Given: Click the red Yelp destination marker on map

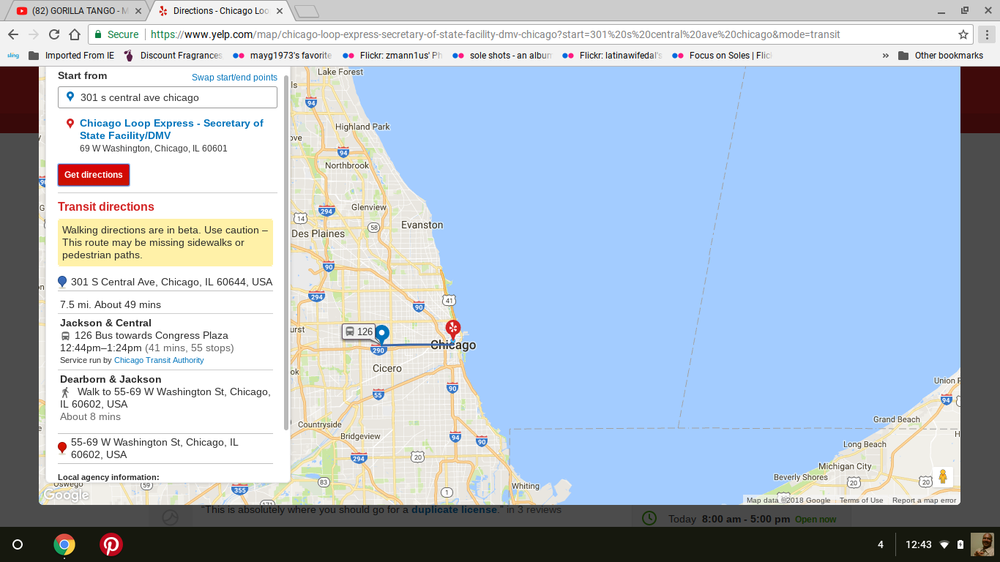Looking at the screenshot, I should click(x=452, y=328).
